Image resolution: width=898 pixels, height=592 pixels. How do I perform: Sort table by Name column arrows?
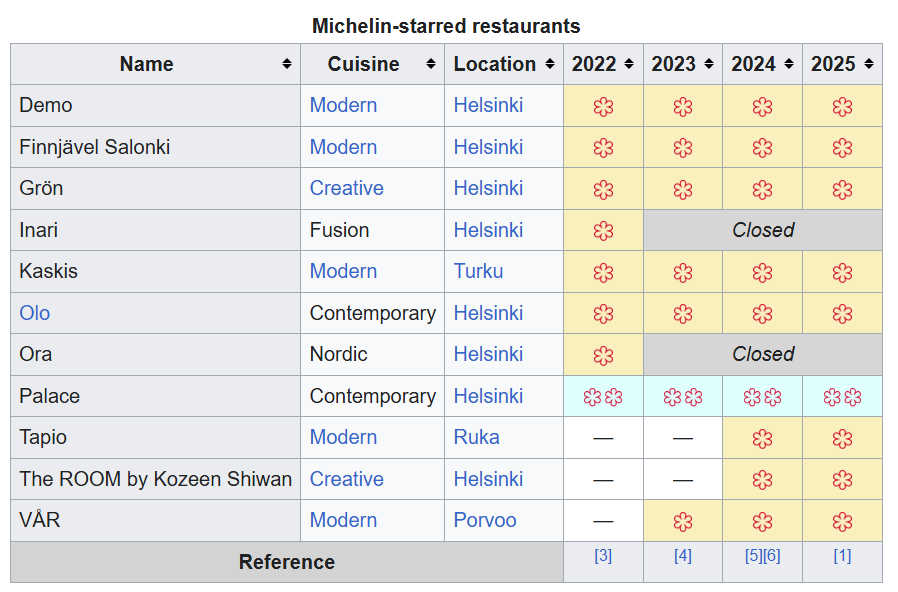pyautogui.click(x=287, y=64)
